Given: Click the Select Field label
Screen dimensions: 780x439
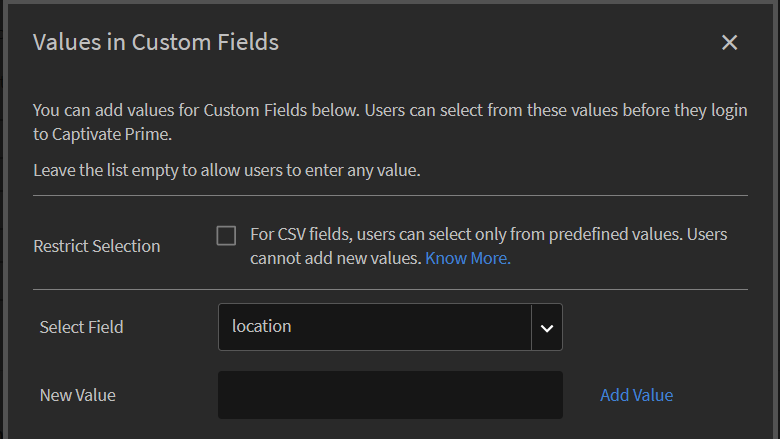Looking at the screenshot, I should 82,327.
